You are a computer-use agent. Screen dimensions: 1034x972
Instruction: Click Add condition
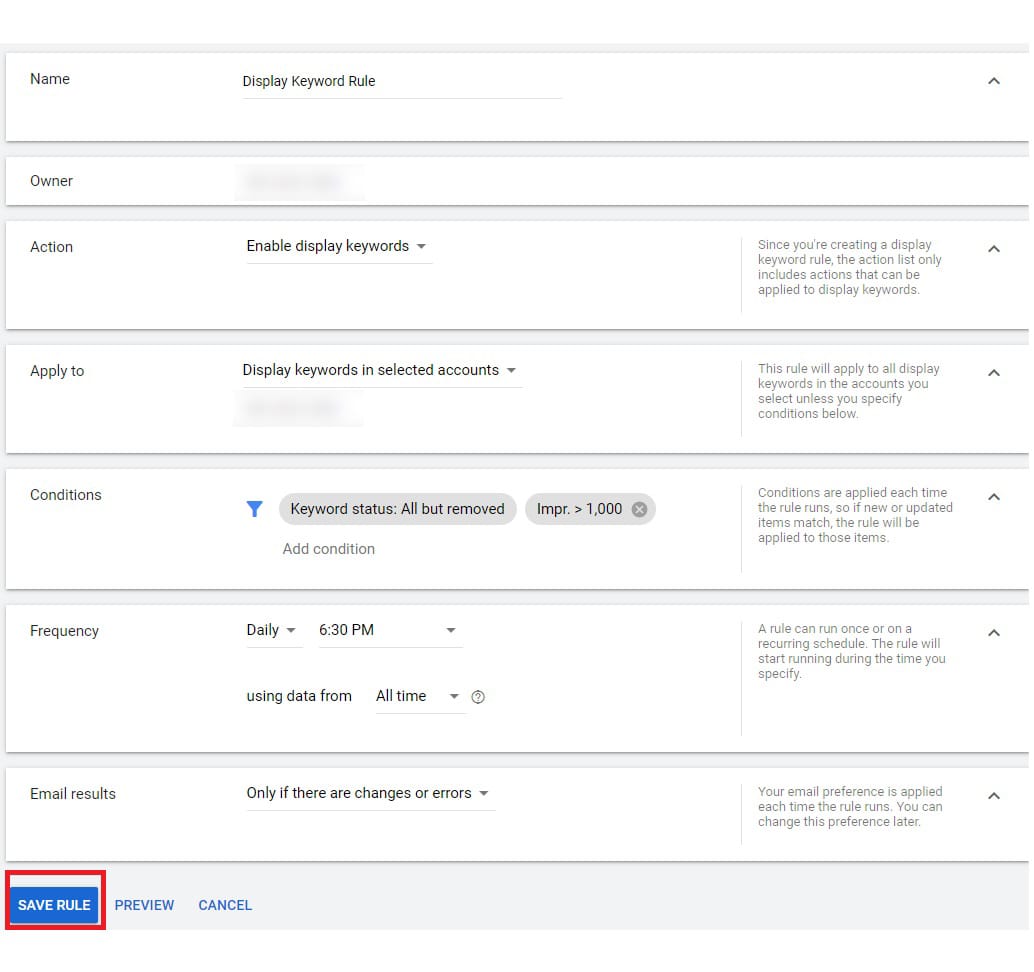click(329, 549)
